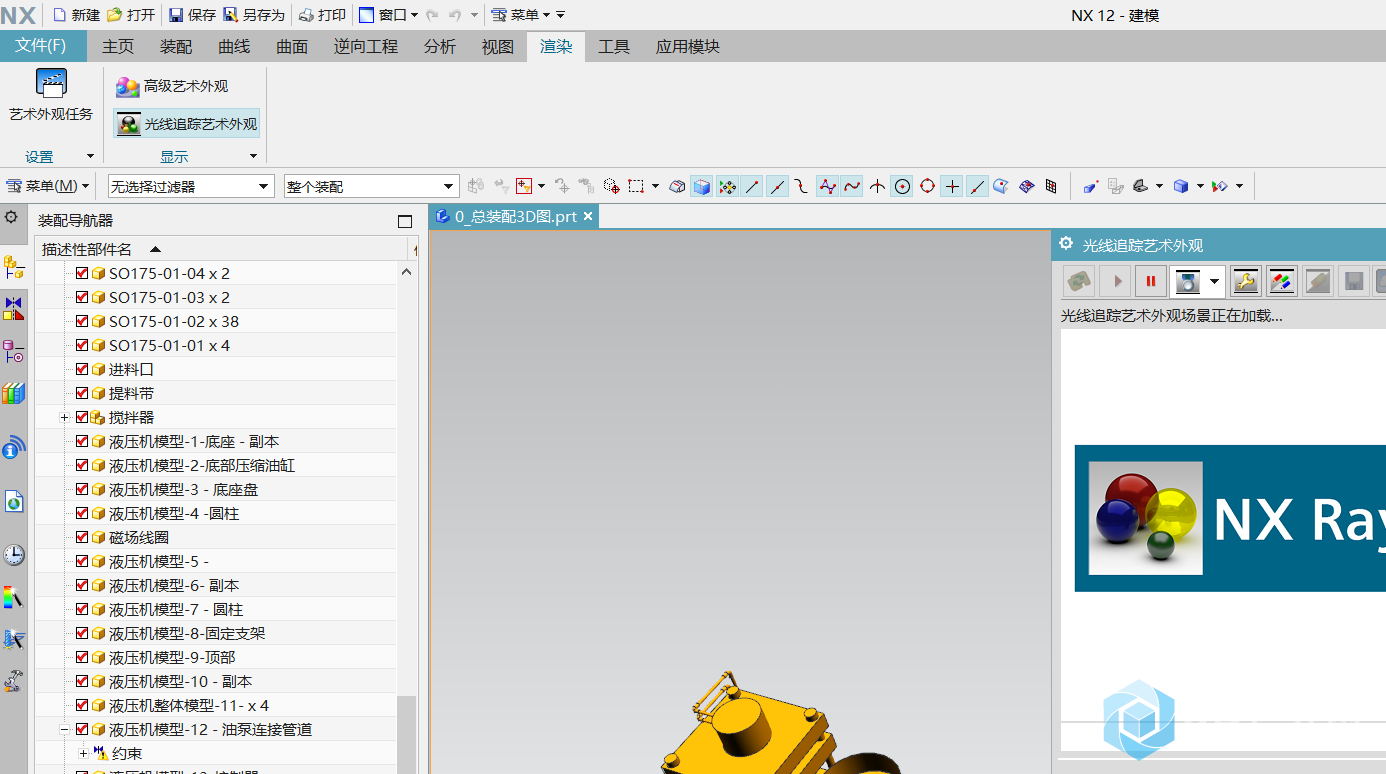
Task: Switch to the 分析 ribbon tab
Action: pos(440,46)
